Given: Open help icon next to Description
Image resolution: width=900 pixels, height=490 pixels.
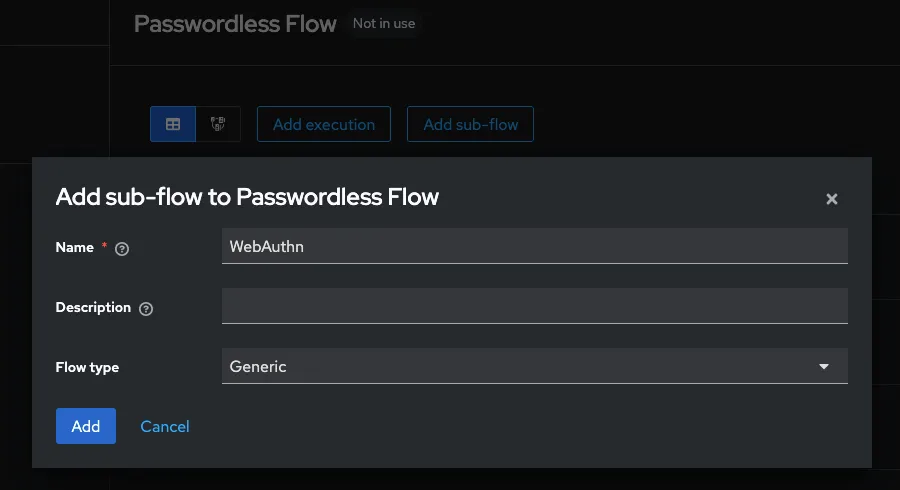Looking at the screenshot, I should click(146, 309).
